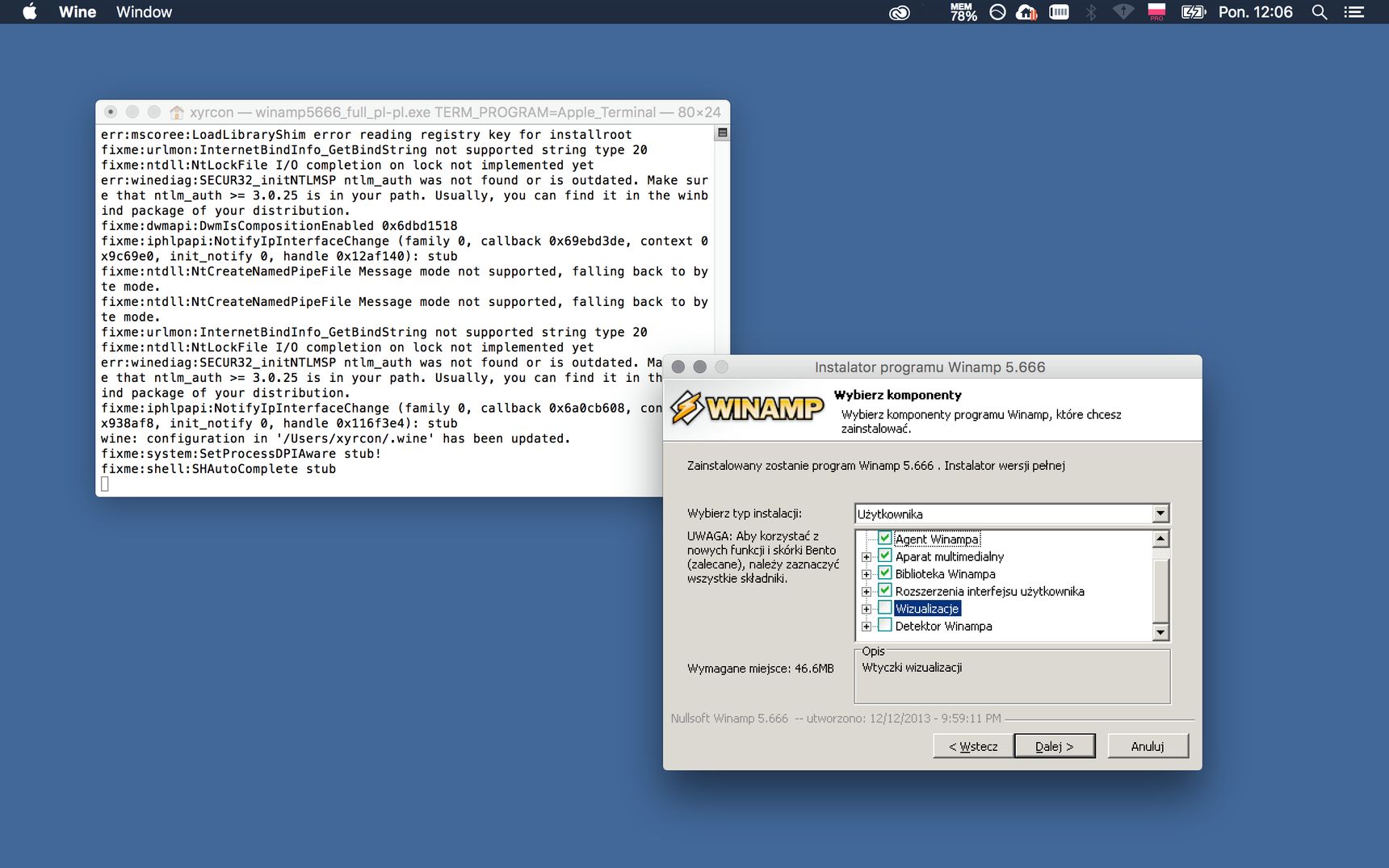Click the Anuluj cancel button
1389x868 pixels.
coord(1148,746)
